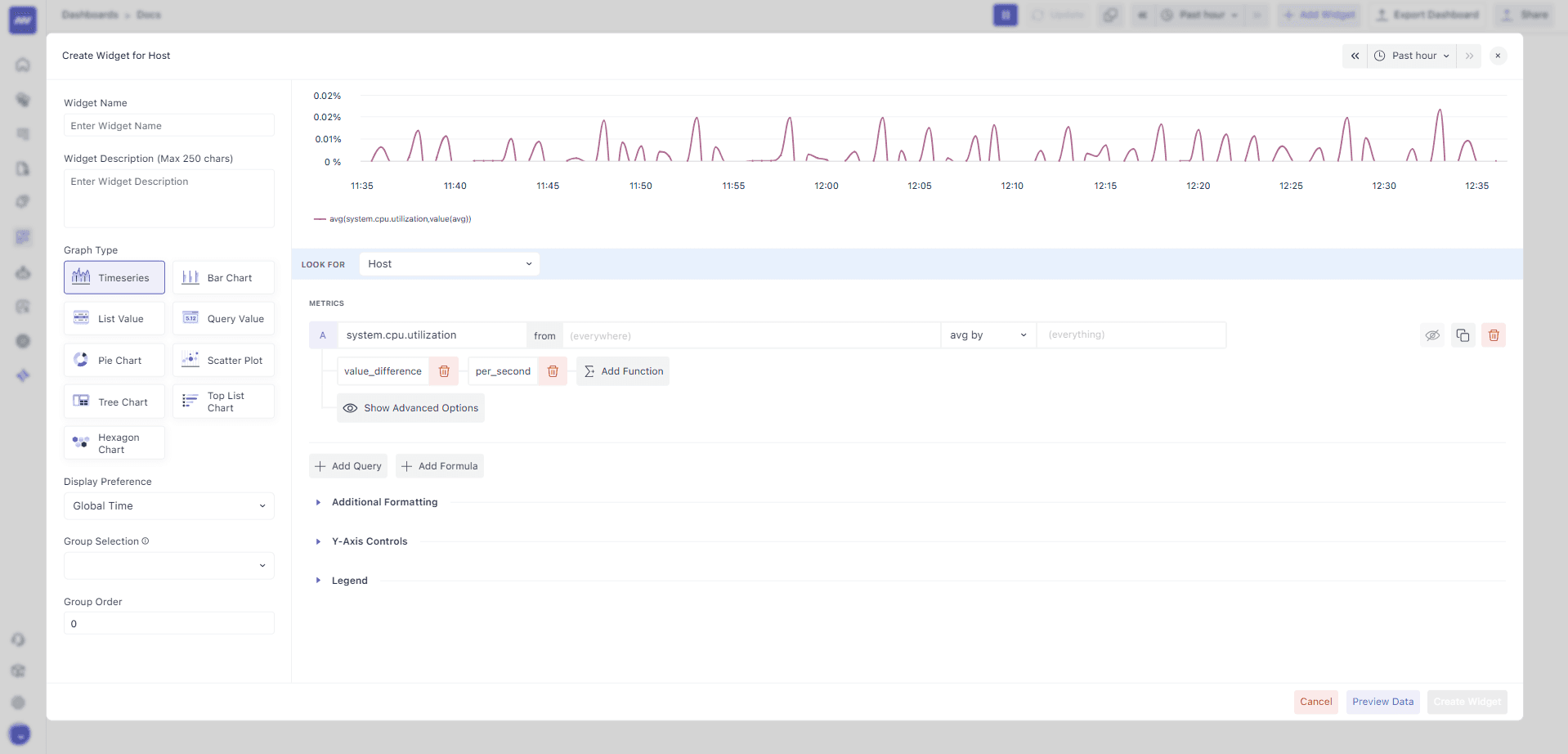Pick the Hexagon Chart type
The height and width of the screenshot is (754, 1568).
click(x=114, y=443)
